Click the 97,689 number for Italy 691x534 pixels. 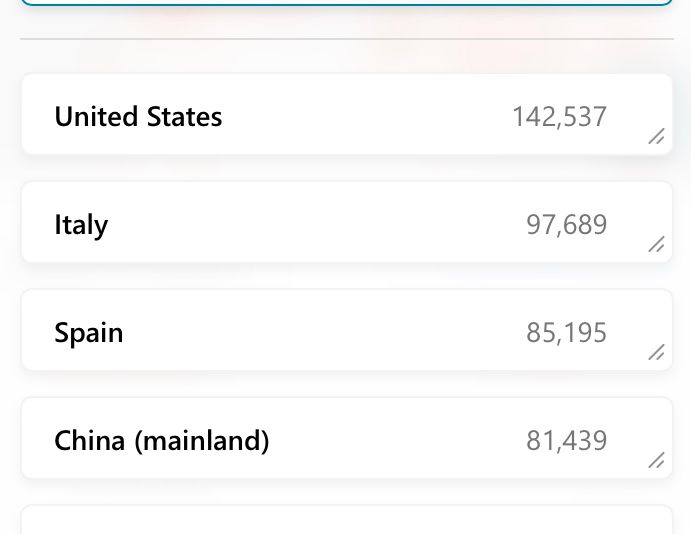(566, 225)
